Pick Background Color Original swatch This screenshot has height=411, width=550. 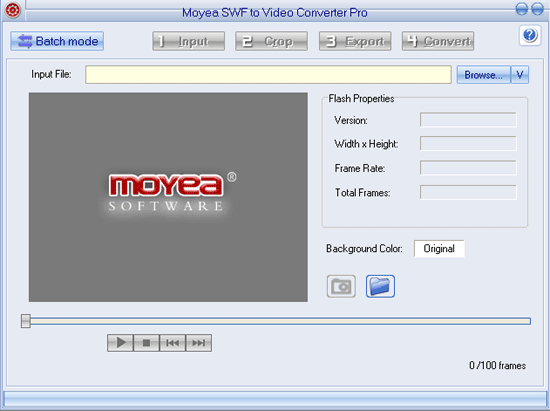point(439,249)
